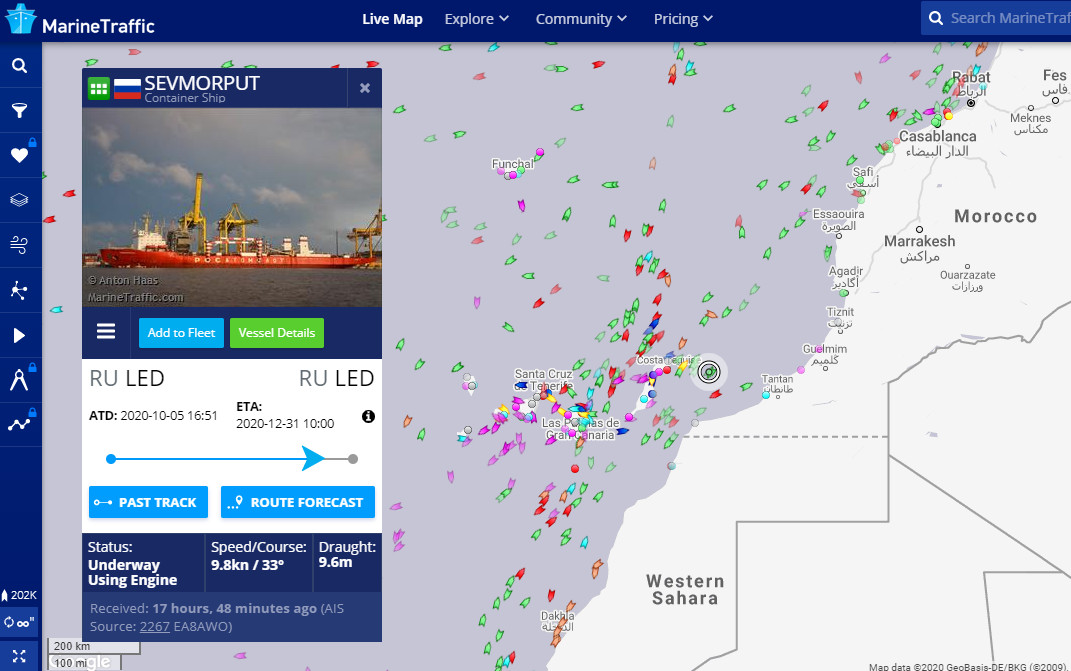Viewport: 1071px width, 671px height.
Task: Open Vessel Details button
Action: point(277,333)
